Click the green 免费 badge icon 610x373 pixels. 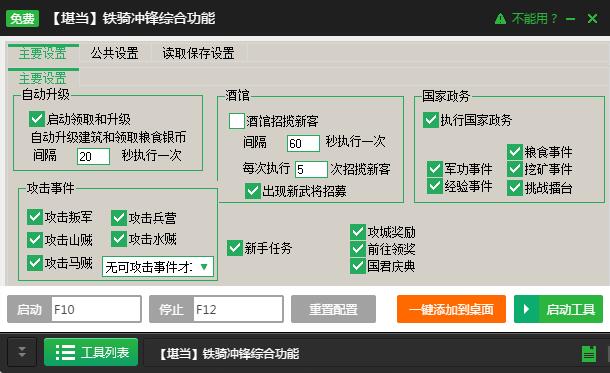22,18
